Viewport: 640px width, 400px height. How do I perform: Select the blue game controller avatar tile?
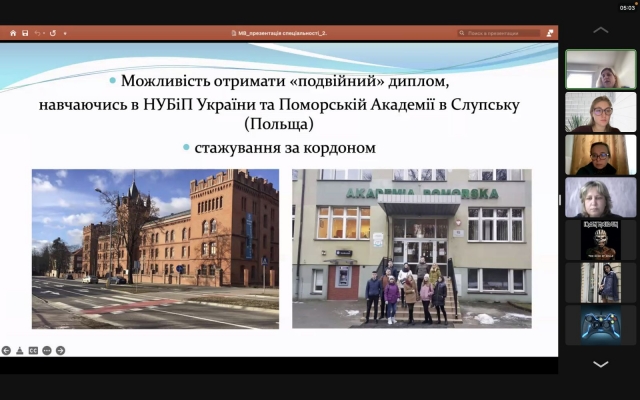[600, 325]
